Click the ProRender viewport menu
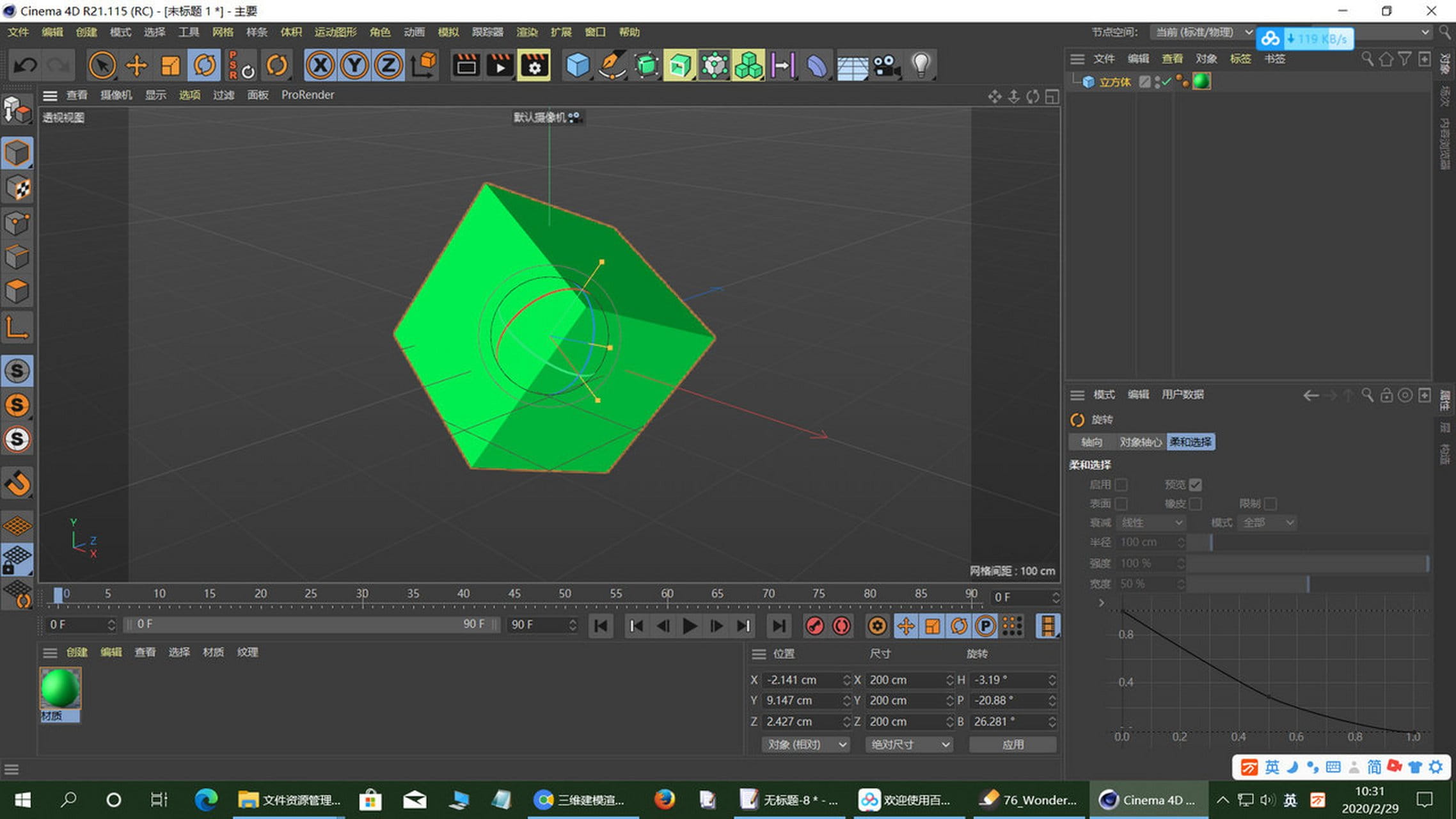The height and width of the screenshot is (819, 1456). (x=308, y=95)
